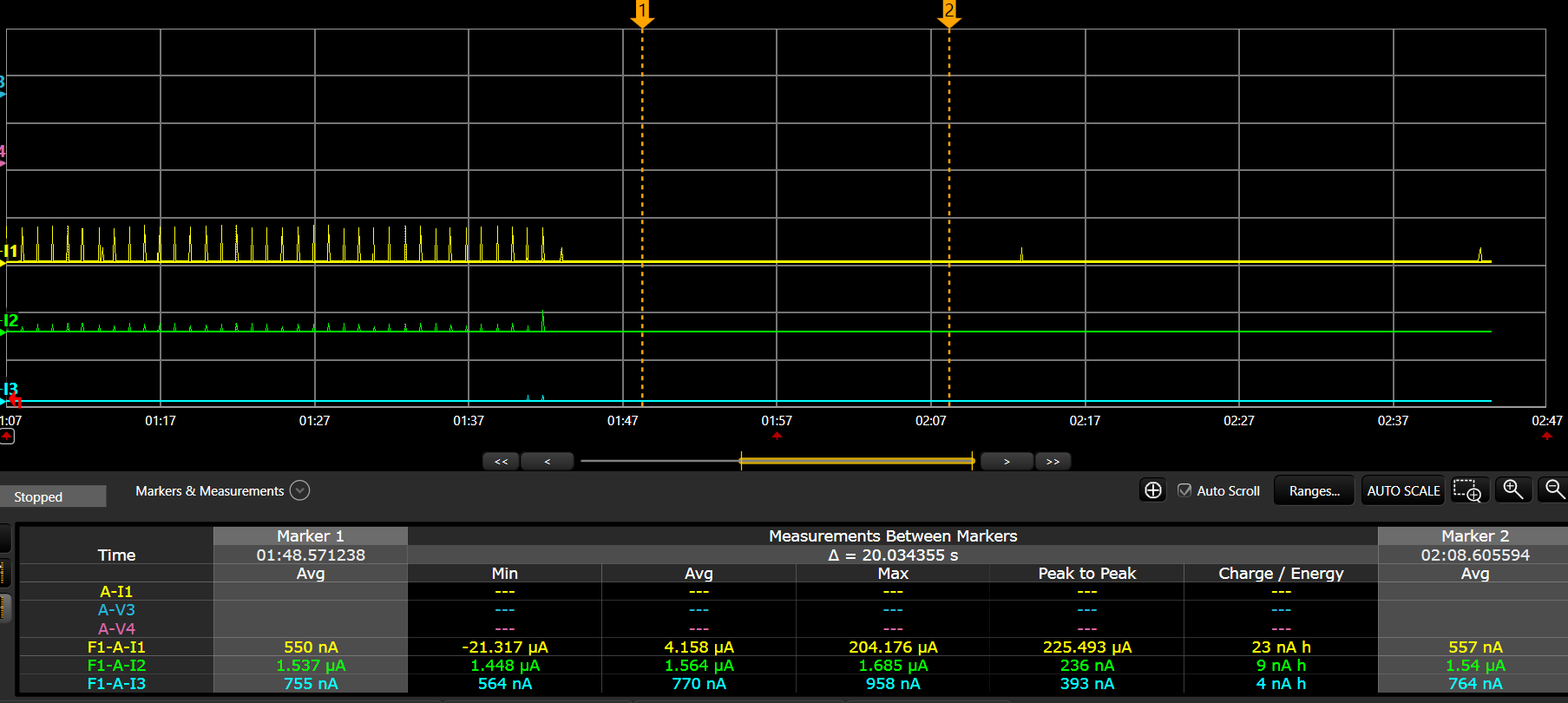Select the F1-A-I3 row label
This screenshot has width=1568, height=703.
pos(116,683)
